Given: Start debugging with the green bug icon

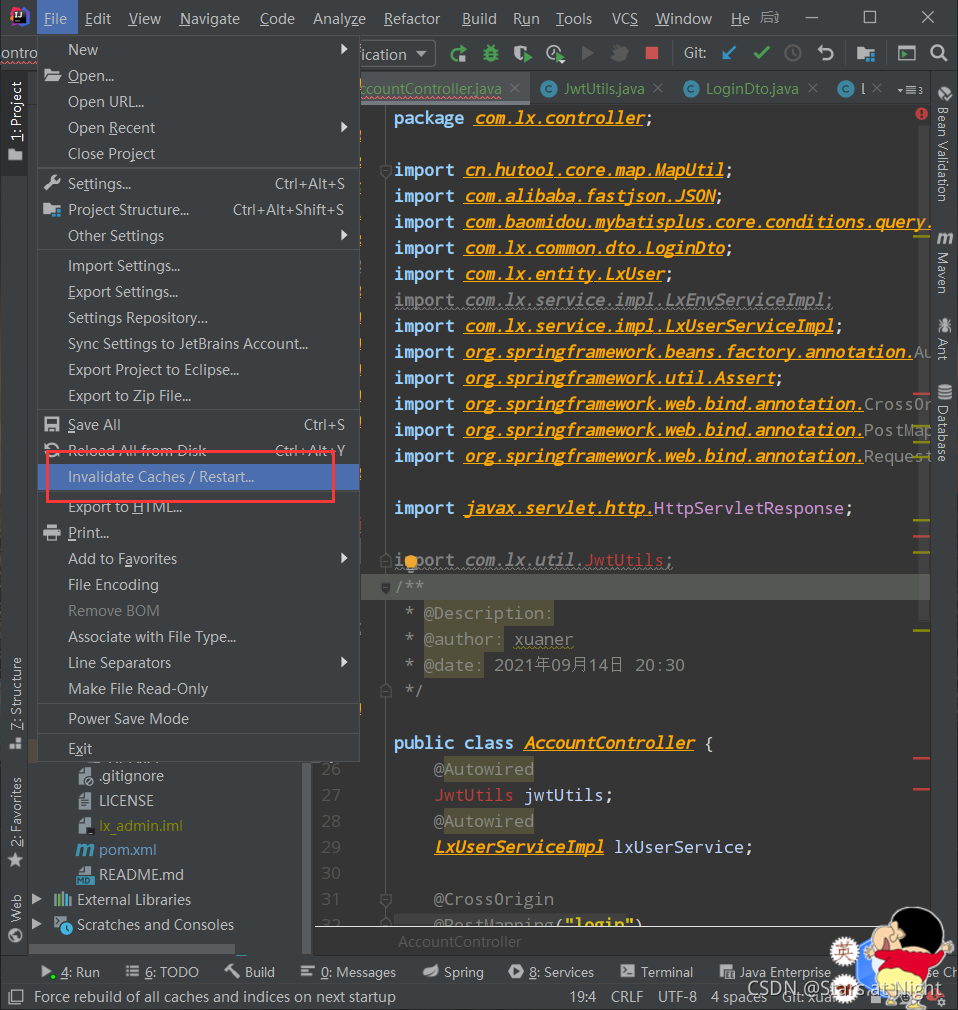Looking at the screenshot, I should pyautogui.click(x=491, y=53).
